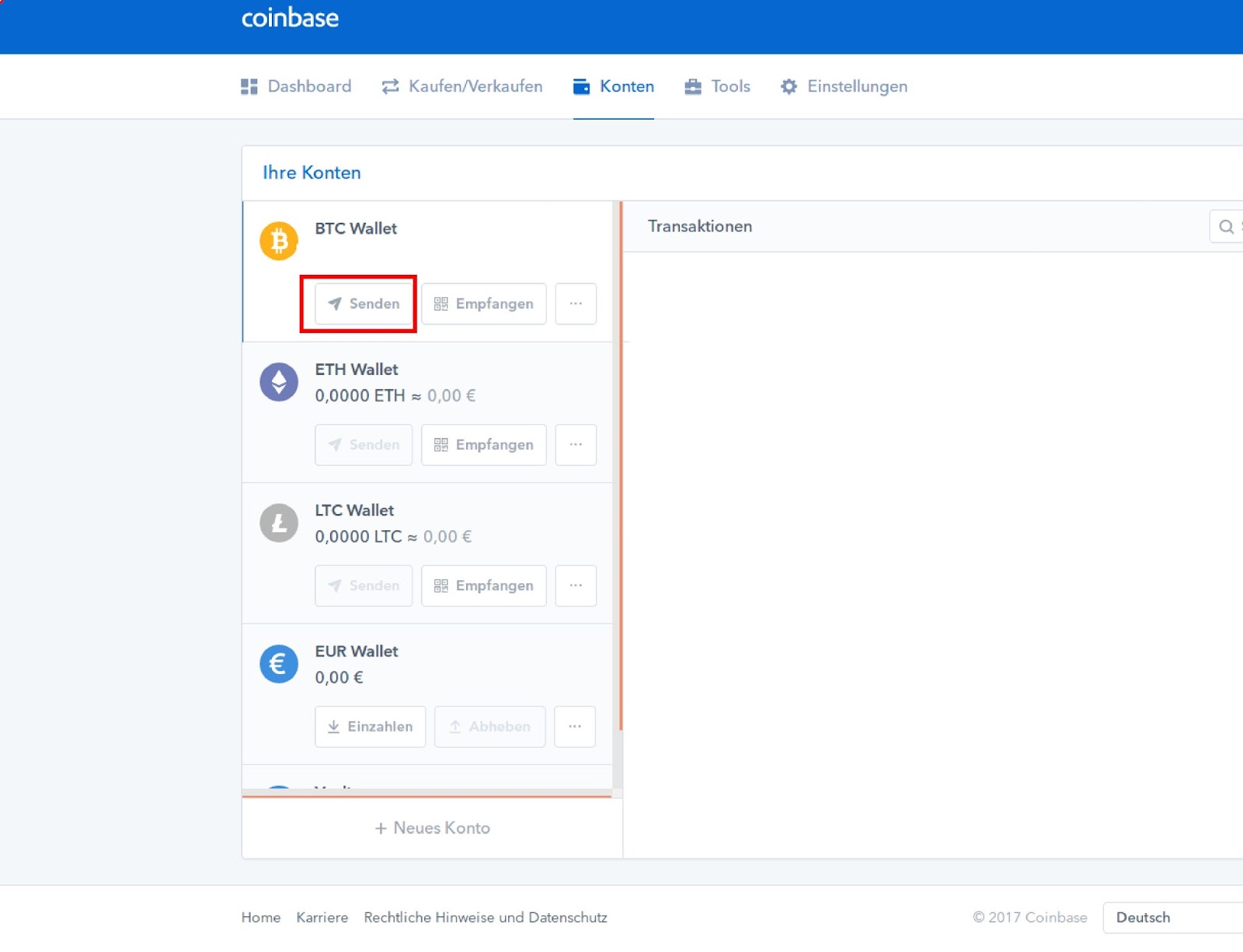Go to Kaufen/Verkaufen tab
Viewport: 1243px width, 952px height.
(x=462, y=86)
